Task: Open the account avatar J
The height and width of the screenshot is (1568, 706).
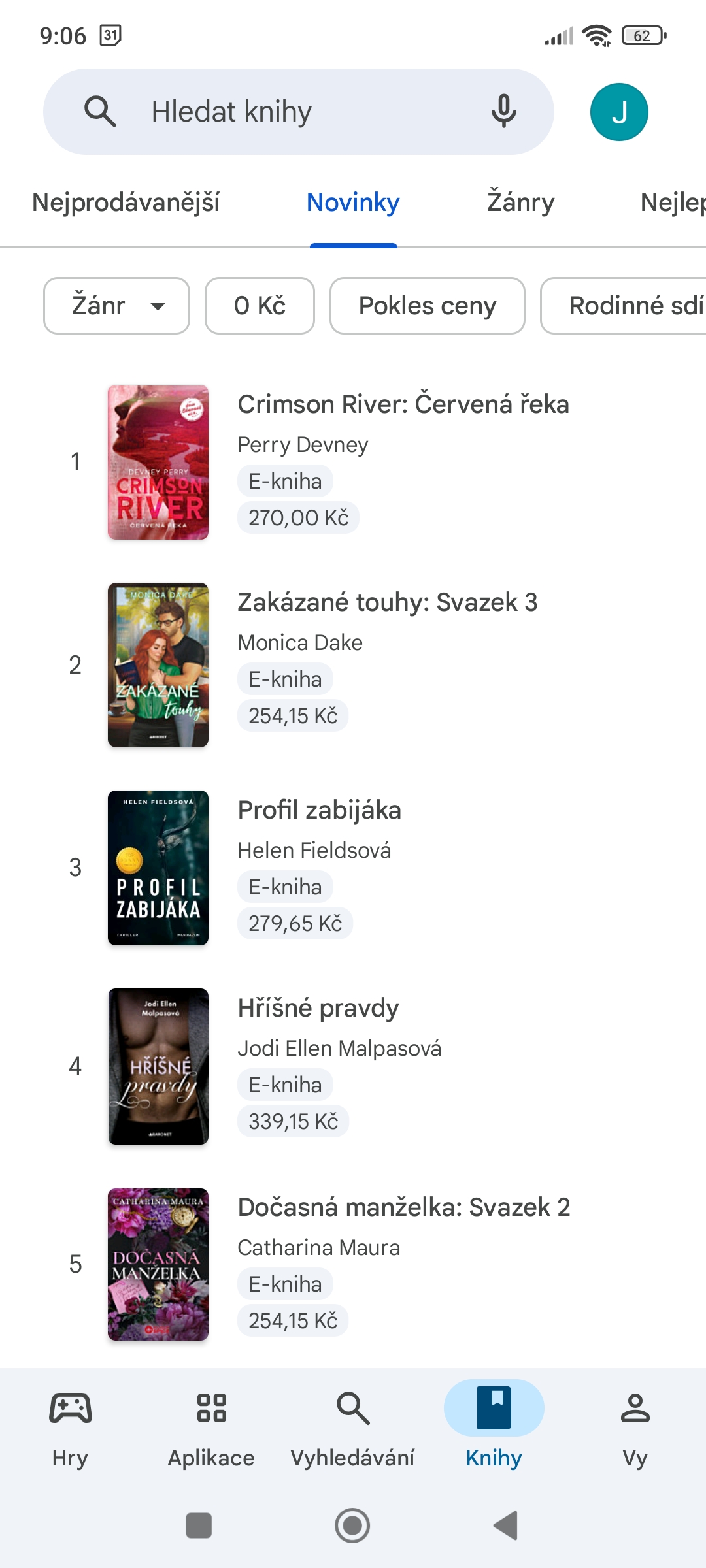Action: 618,112
